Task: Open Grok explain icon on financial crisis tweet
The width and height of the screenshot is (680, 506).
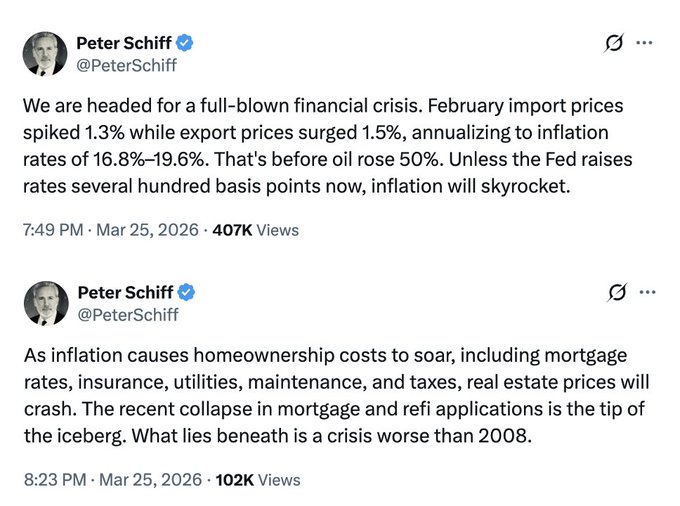Action: [614, 44]
